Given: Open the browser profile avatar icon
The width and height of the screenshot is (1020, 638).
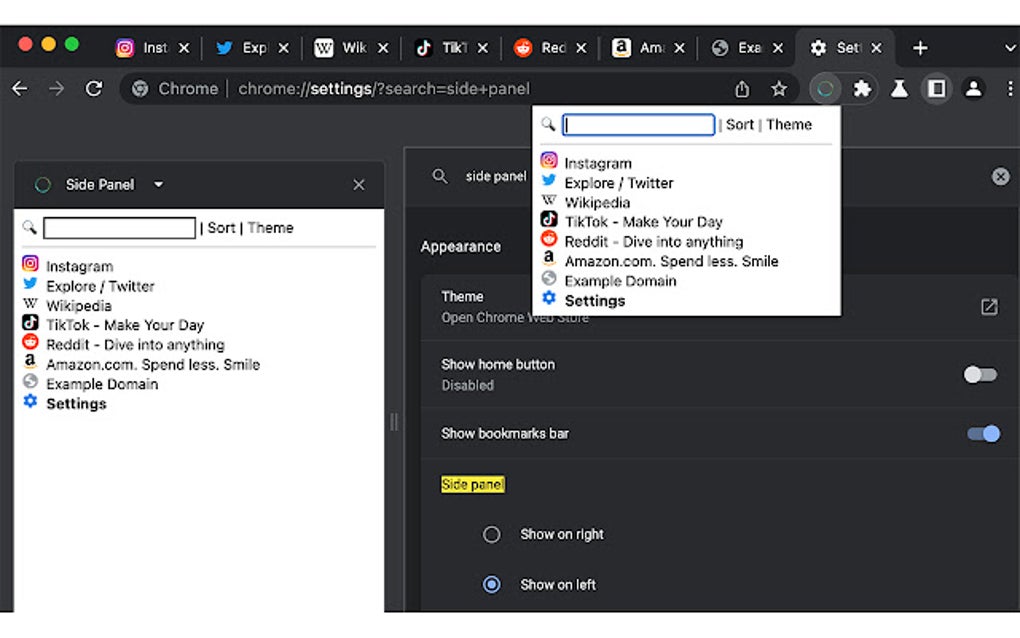Looking at the screenshot, I should (x=974, y=88).
